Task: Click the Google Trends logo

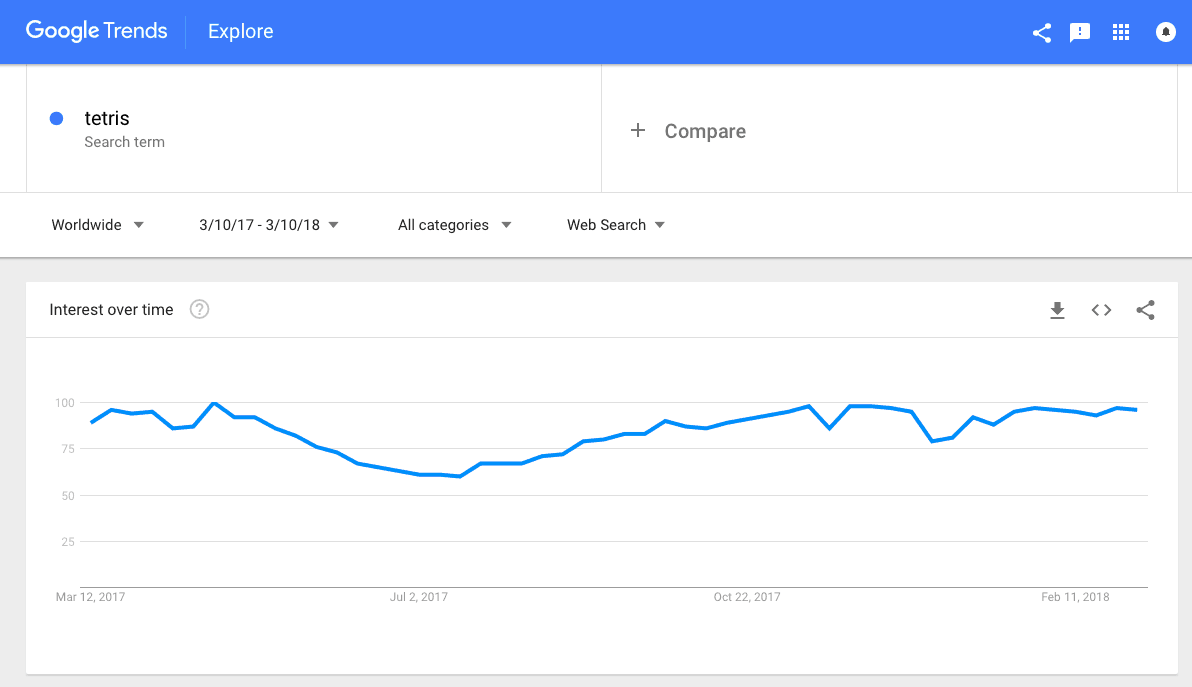Action: coord(96,31)
